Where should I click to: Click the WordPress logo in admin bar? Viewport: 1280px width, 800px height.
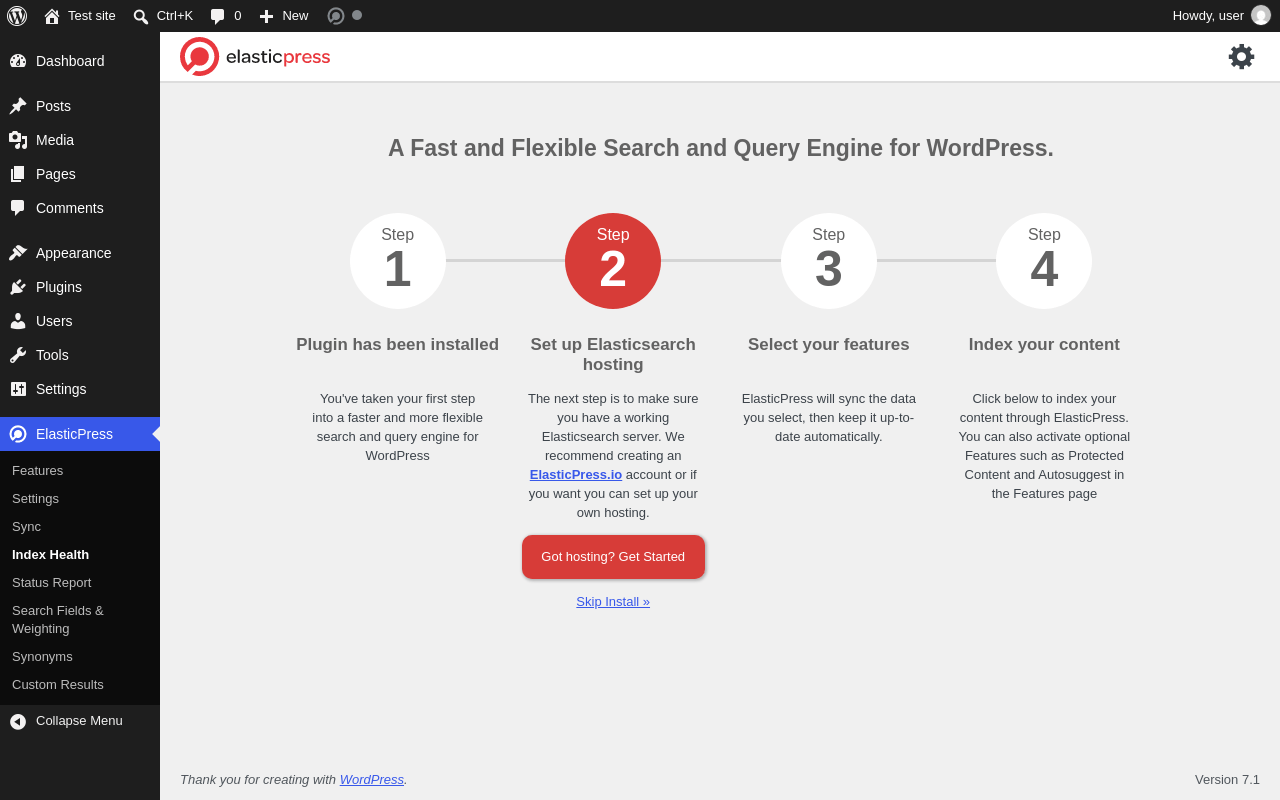coord(17,16)
